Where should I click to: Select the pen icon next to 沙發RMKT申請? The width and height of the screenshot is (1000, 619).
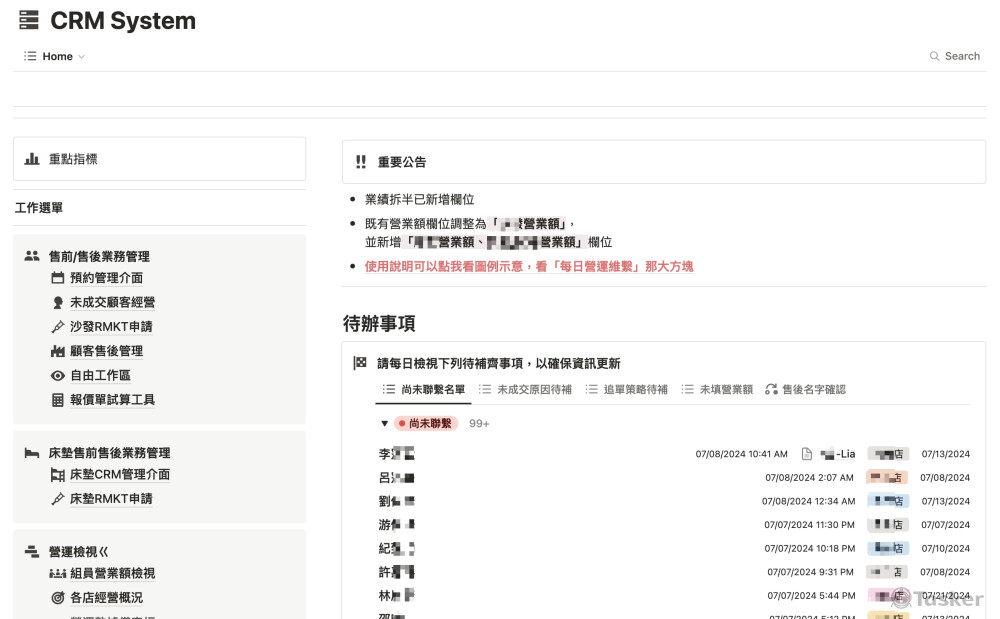pyautogui.click(x=58, y=326)
